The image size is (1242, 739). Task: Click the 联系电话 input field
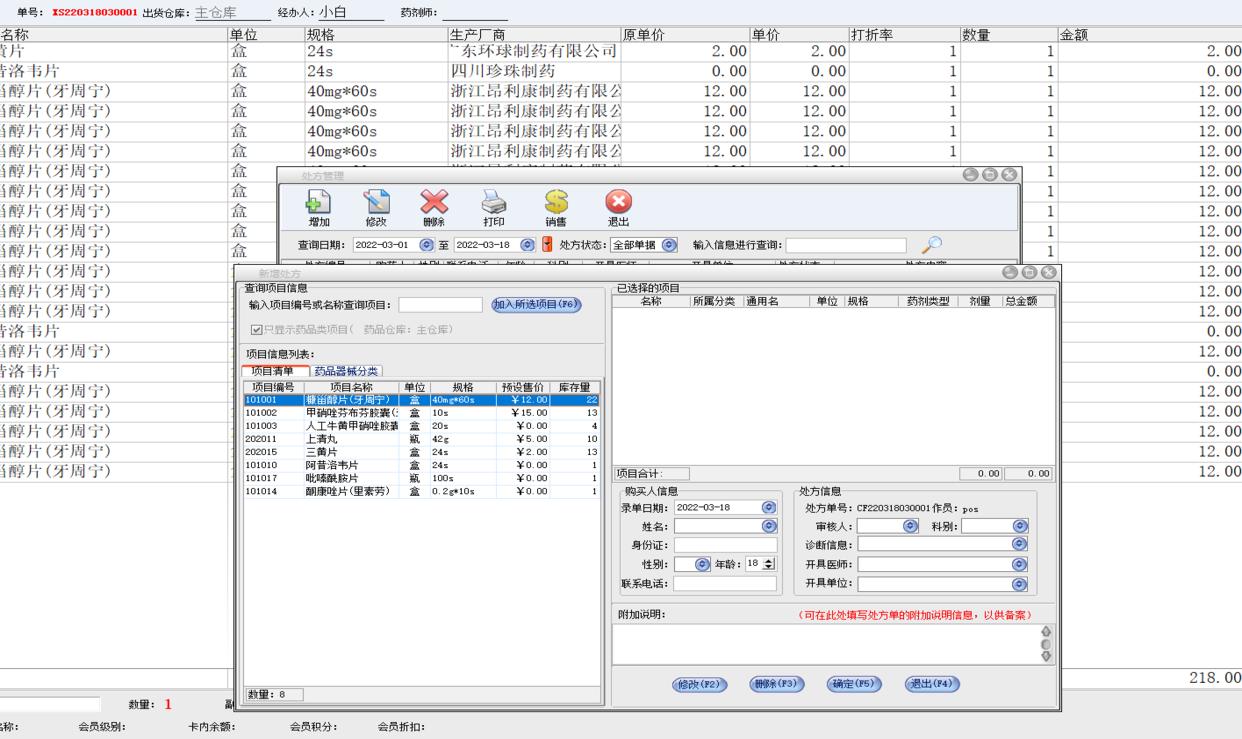point(725,583)
